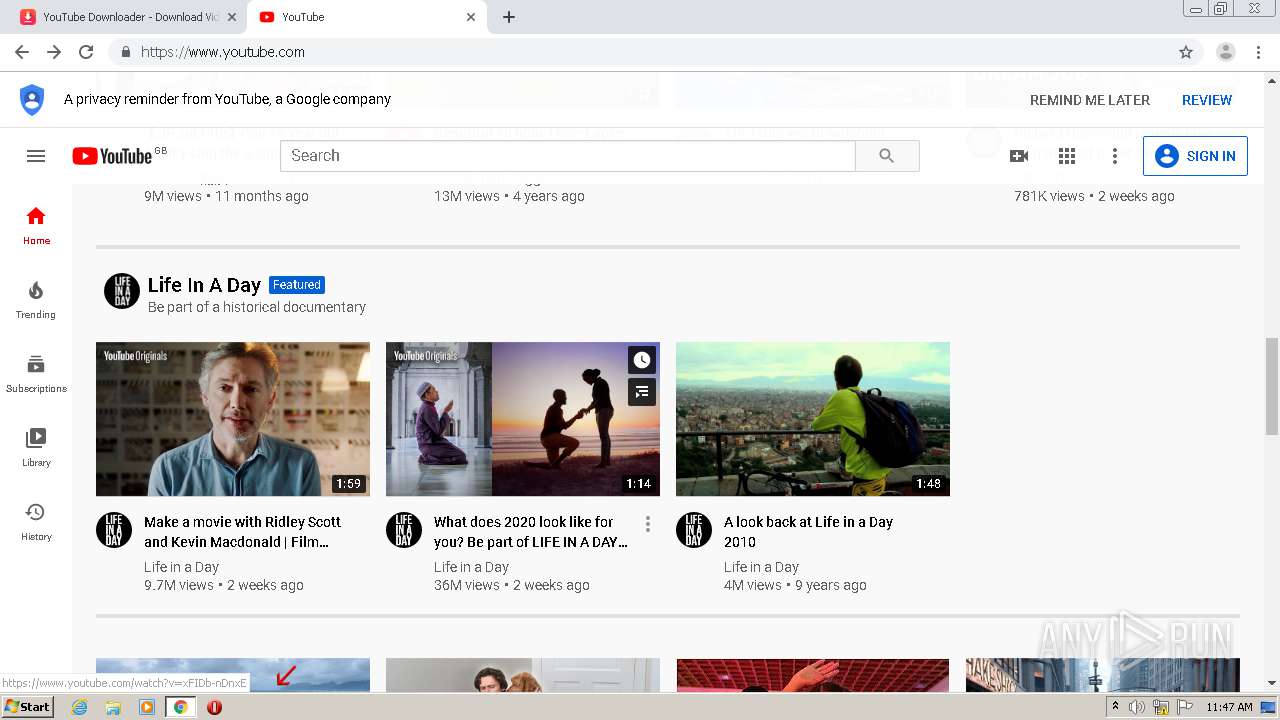Click in the YouTube Search field
Viewport: 1280px width, 720px height.
coord(568,156)
